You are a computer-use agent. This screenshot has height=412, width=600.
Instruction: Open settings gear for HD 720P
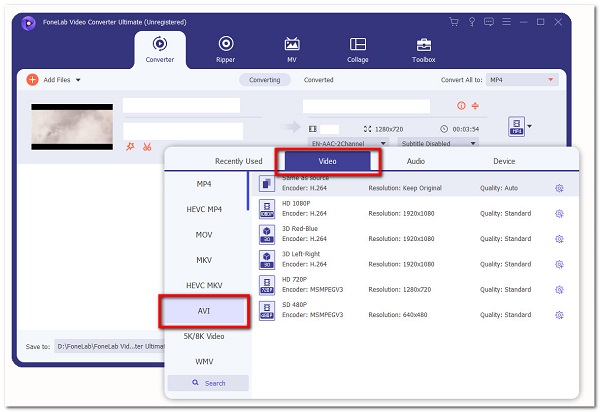click(x=559, y=290)
